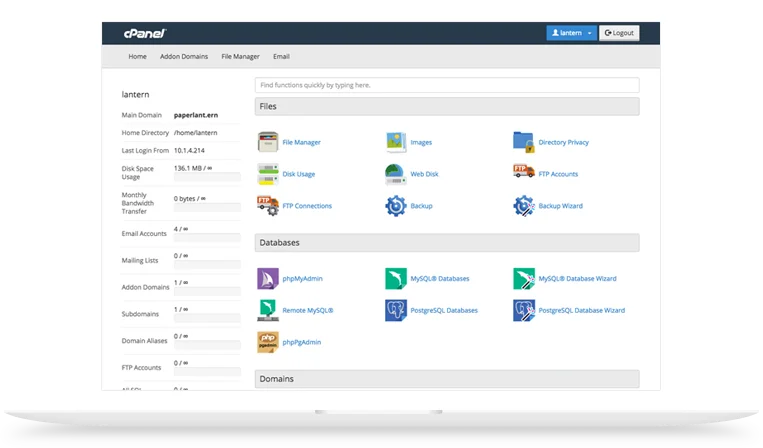Click the Images icon

pos(396,142)
